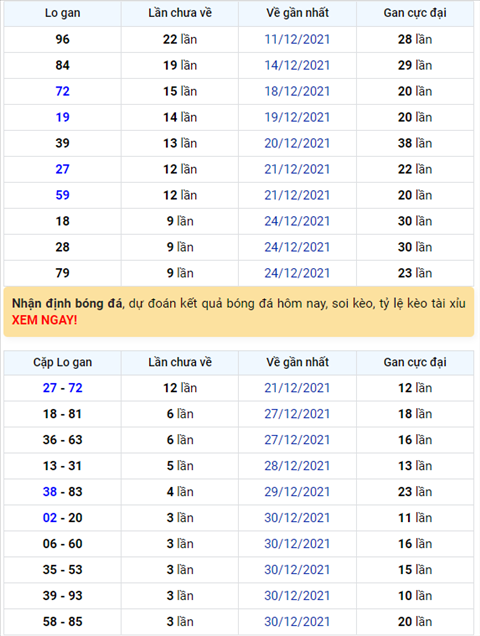The image size is (480, 636).
Task: Click '18 lần' max gan for pair 18 - 81
Action: coord(415,414)
